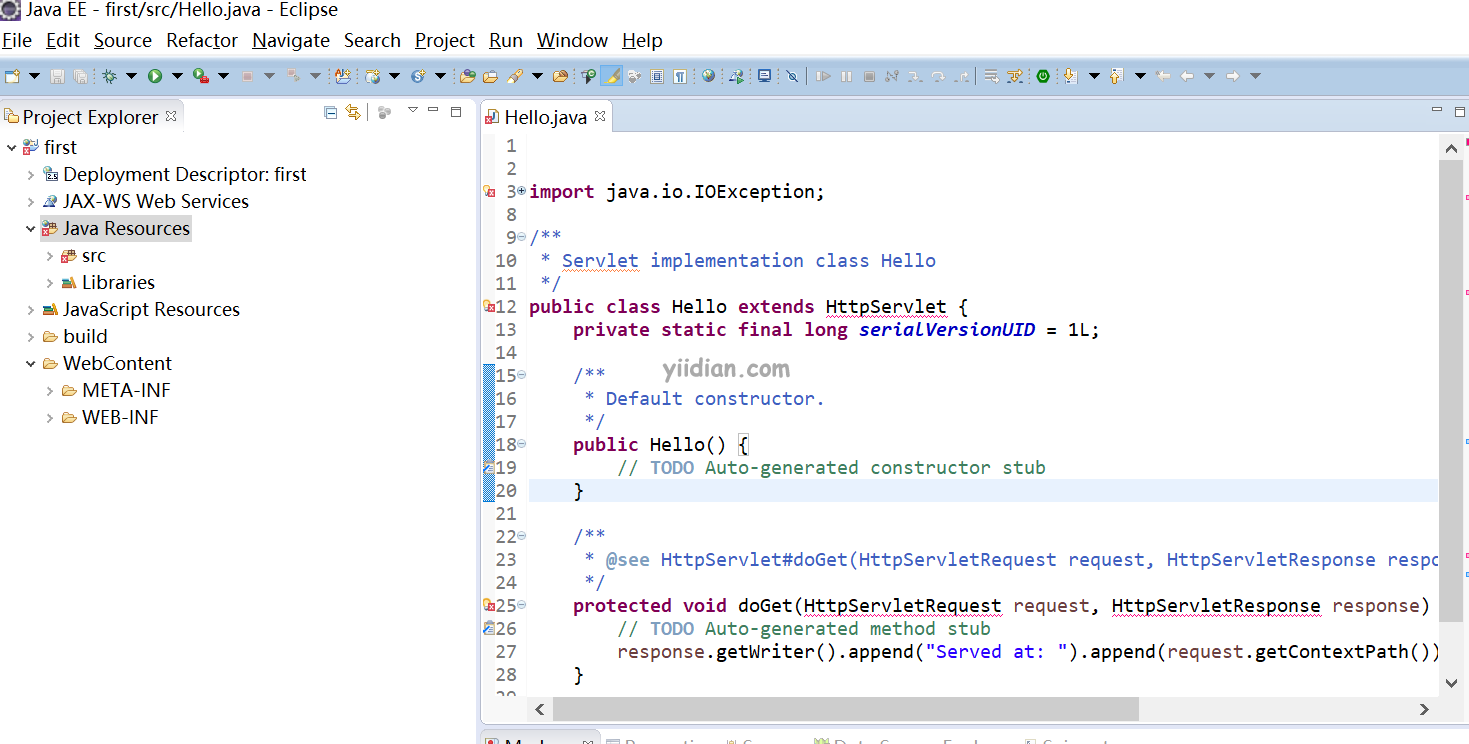Click the Step Over debug icon
Viewport: 1469px width, 744px height.
tap(938, 76)
